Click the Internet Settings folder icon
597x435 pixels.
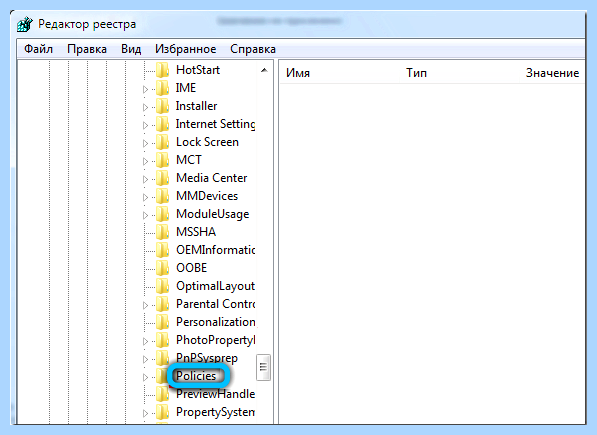point(163,124)
